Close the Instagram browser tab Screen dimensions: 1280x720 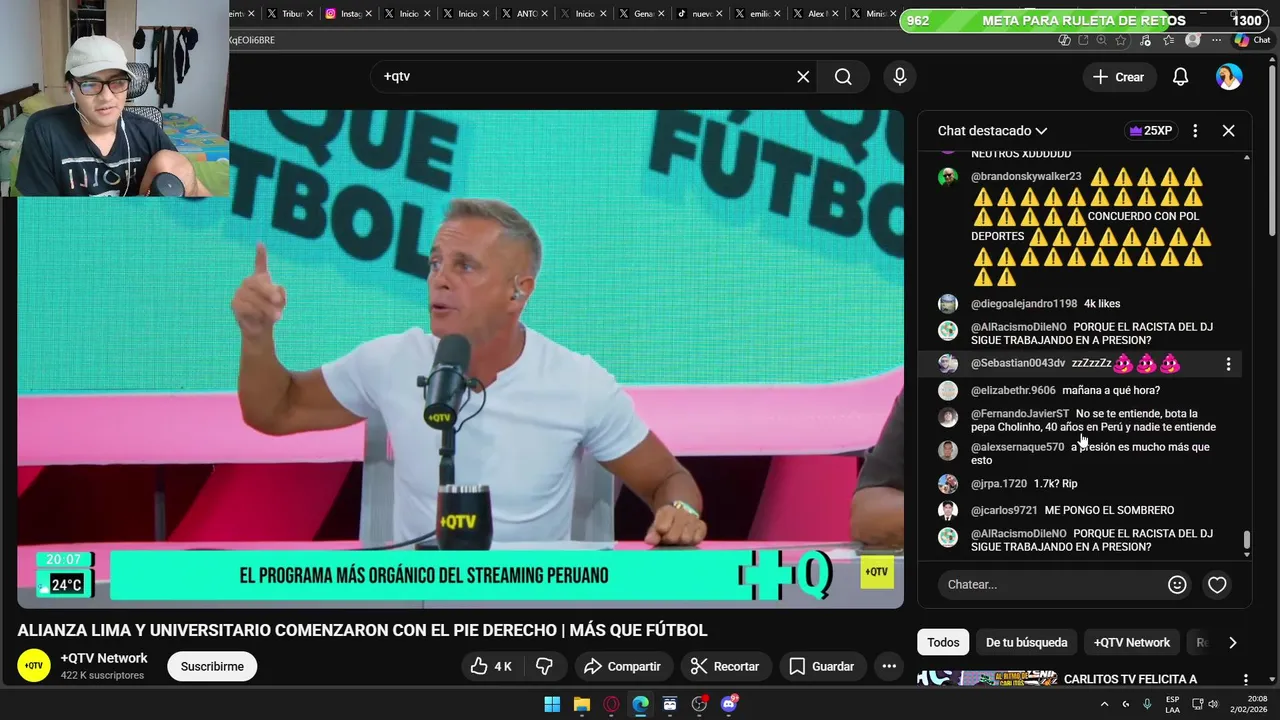(368, 14)
